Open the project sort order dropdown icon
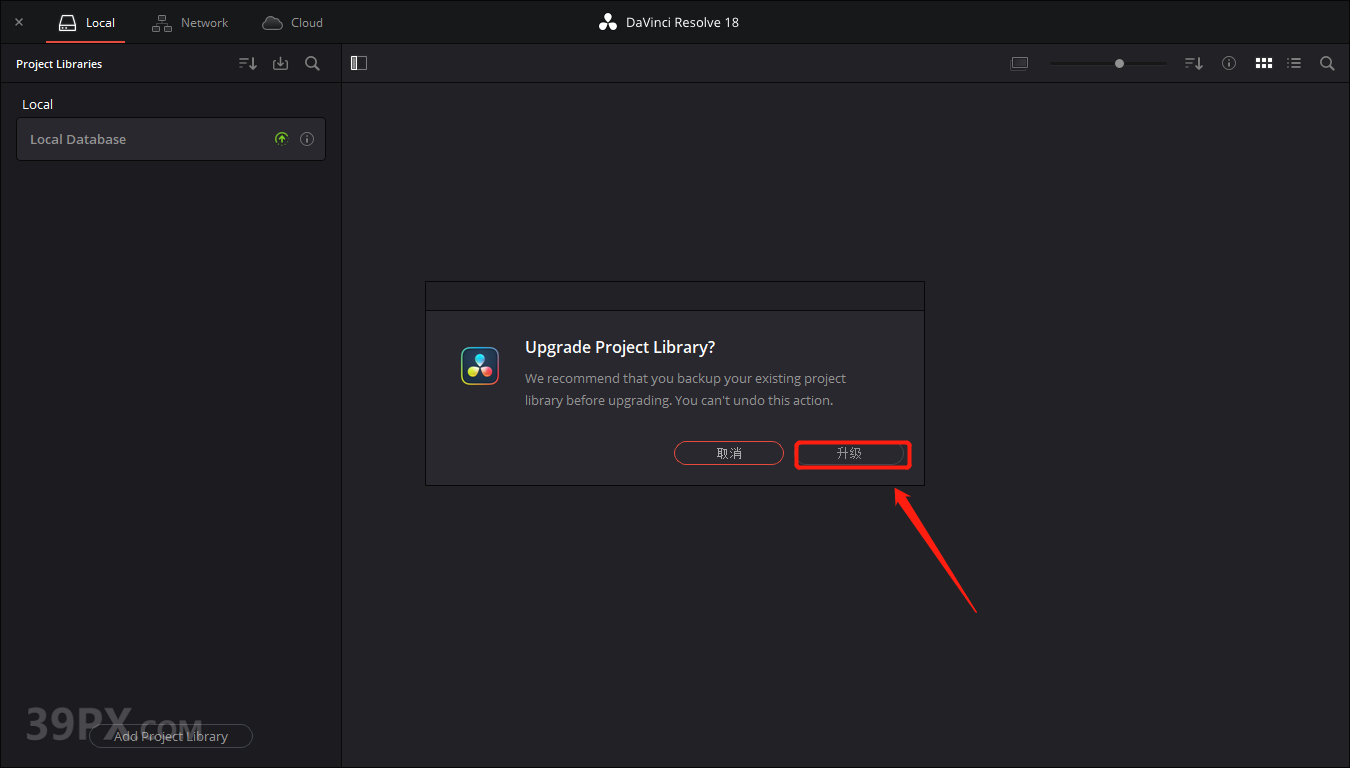This screenshot has height=768, width=1350. 1194,63
